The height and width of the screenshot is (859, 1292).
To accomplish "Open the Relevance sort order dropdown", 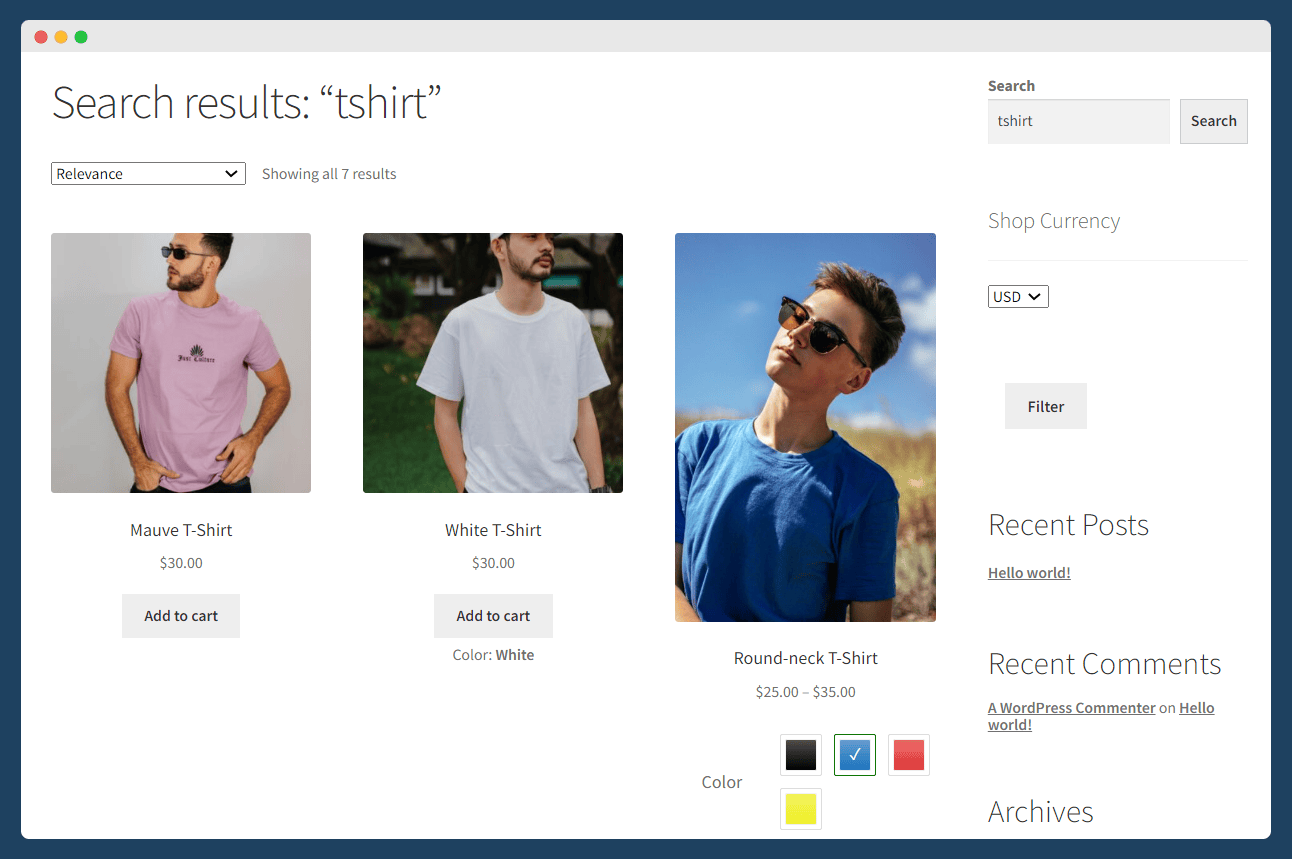I will point(147,173).
